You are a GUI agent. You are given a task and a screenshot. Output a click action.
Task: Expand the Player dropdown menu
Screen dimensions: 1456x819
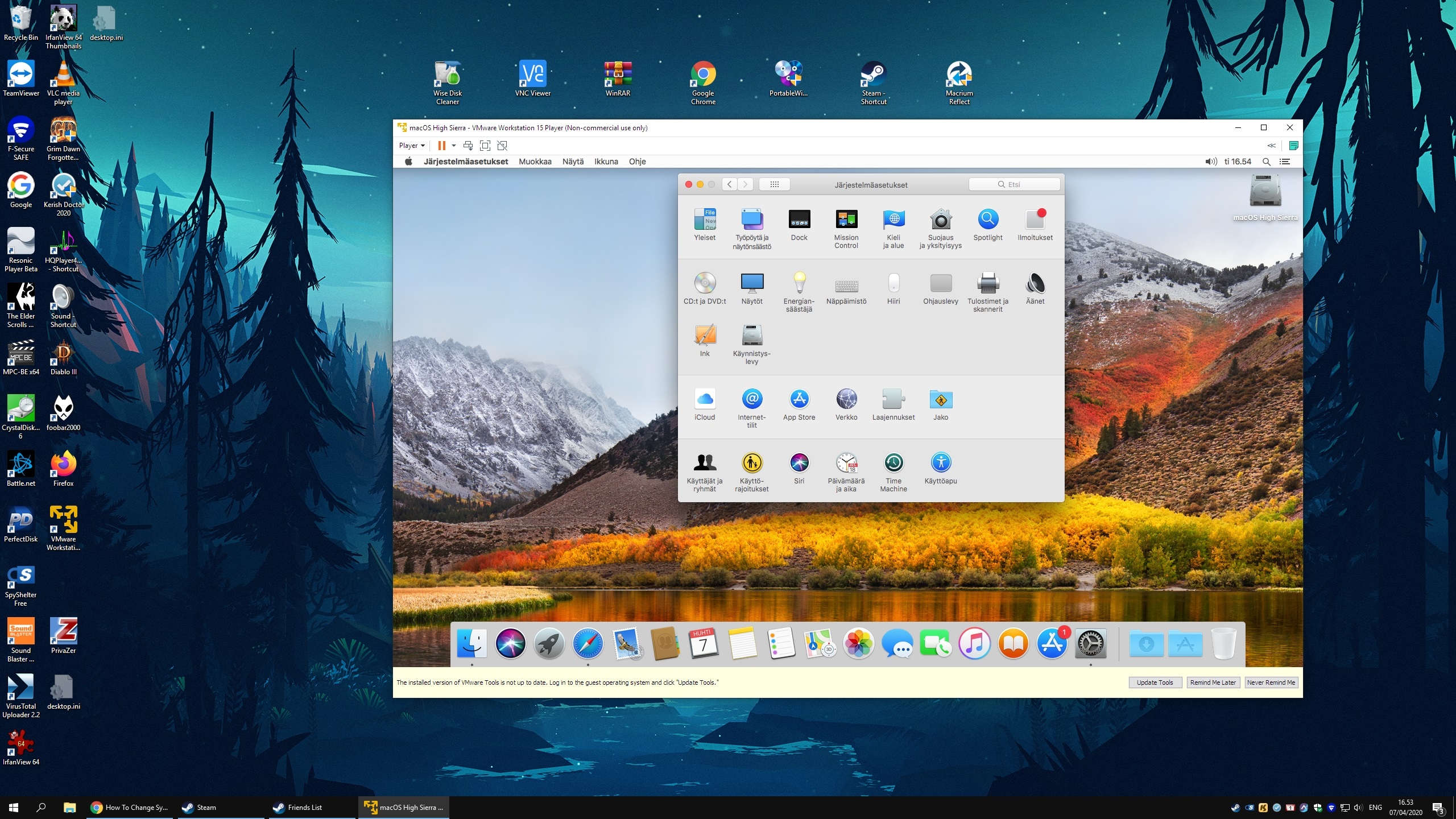pos(412,146)
